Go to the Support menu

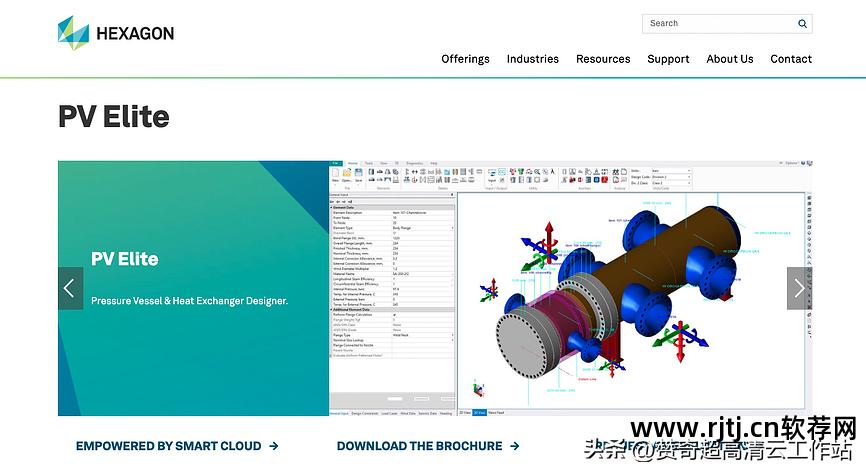pos(668,59)
